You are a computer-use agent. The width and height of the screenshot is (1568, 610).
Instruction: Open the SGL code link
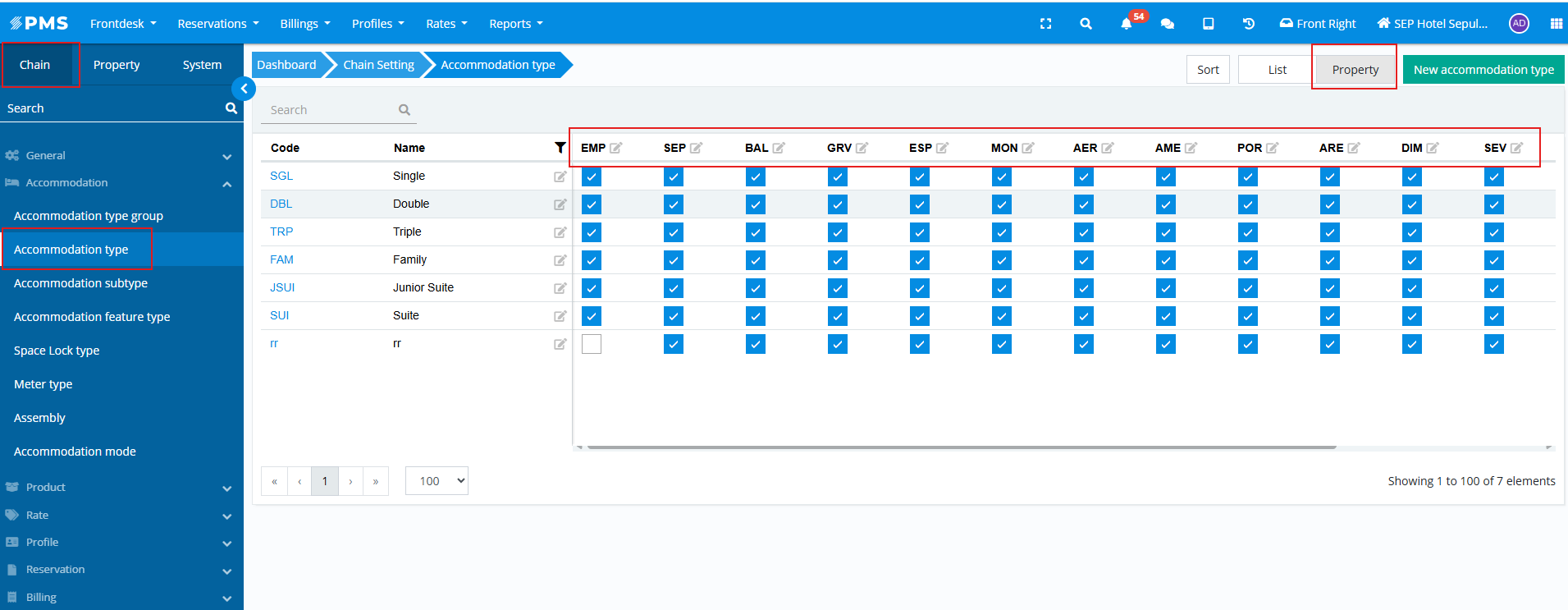[x=281, y=176]
